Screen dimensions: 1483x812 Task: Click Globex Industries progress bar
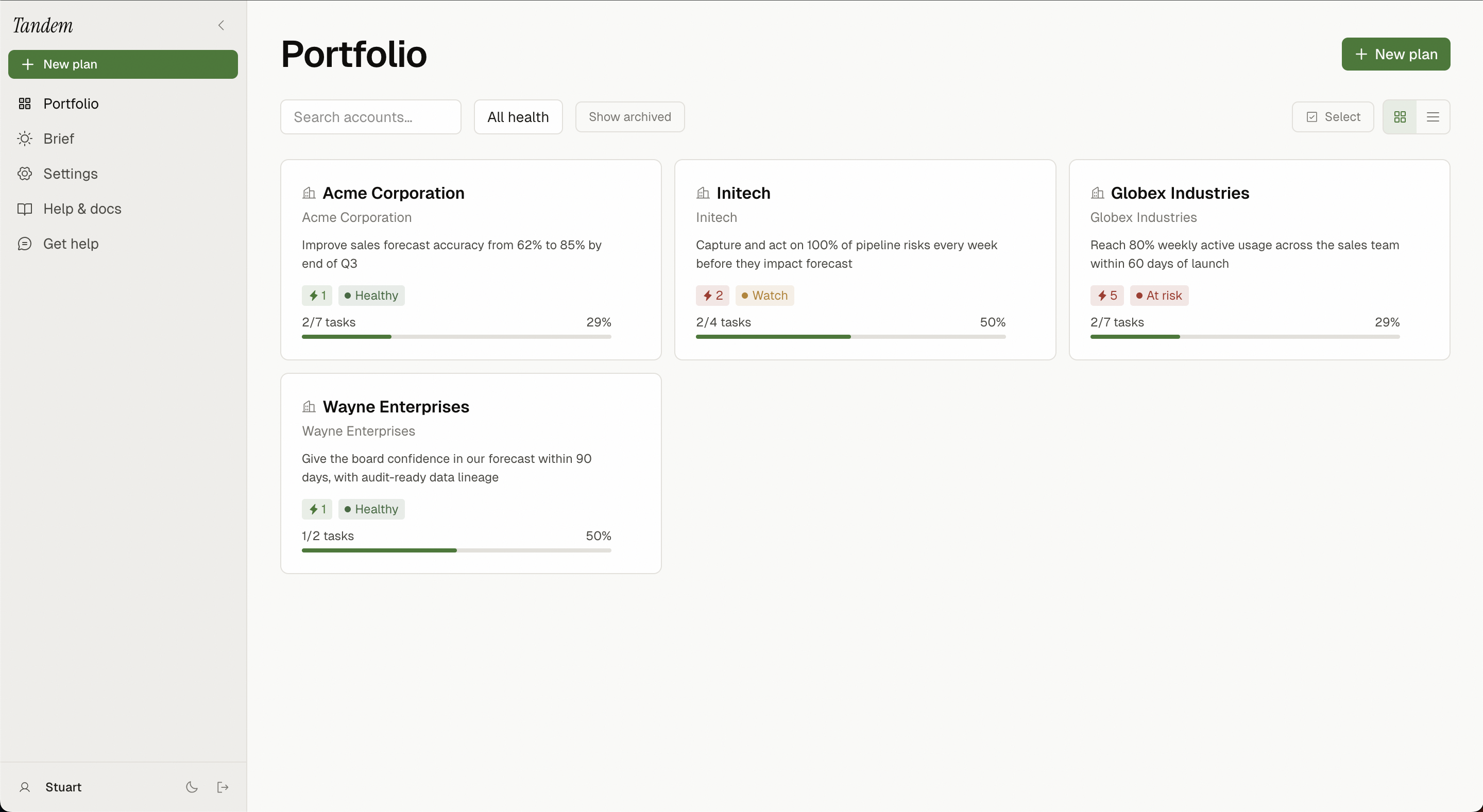coord(1245,337)
